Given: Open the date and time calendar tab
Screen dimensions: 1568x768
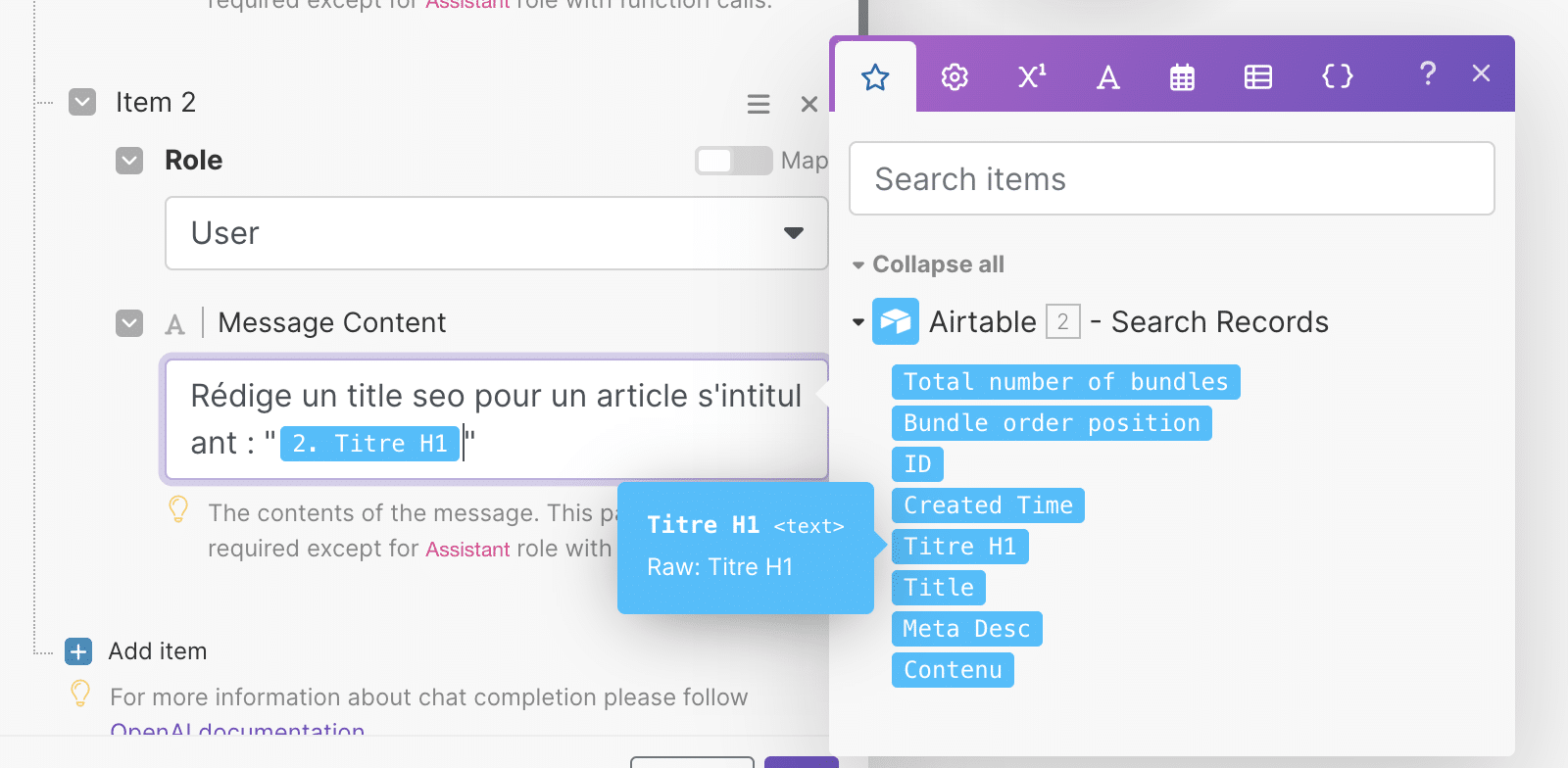Looking at the screenshot, I should pyautogui.click(x=1182, y=76).
